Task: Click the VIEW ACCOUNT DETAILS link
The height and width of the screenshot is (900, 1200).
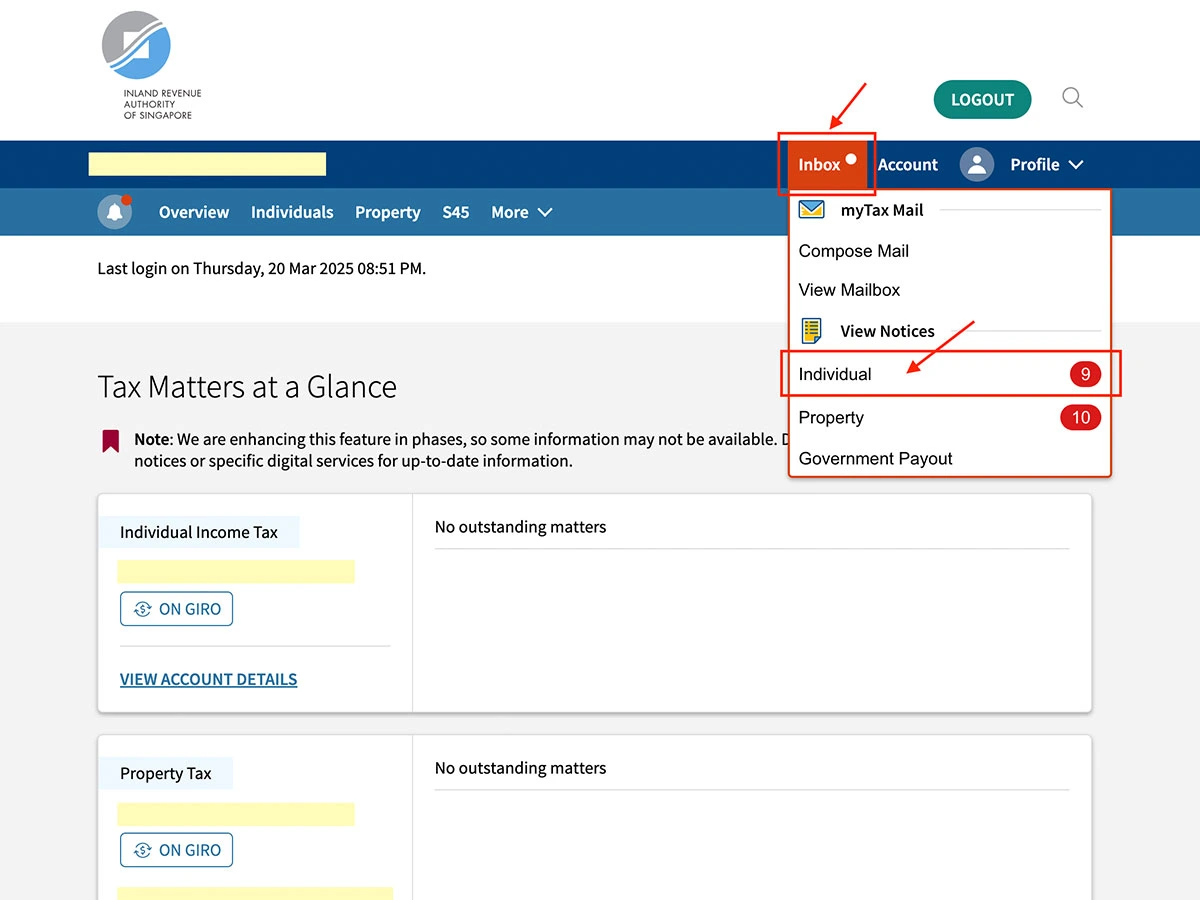Action: pyautogui.click(x=208, y=679)
